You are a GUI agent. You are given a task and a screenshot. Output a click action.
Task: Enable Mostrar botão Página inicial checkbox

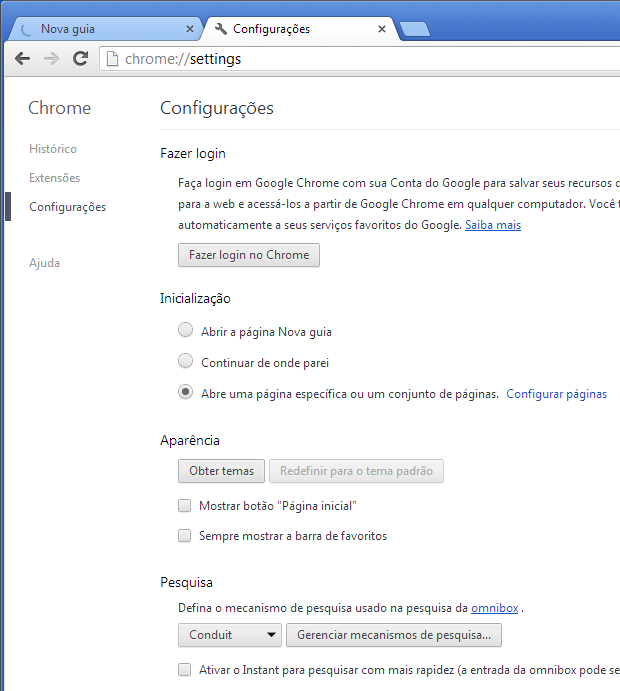185,505
